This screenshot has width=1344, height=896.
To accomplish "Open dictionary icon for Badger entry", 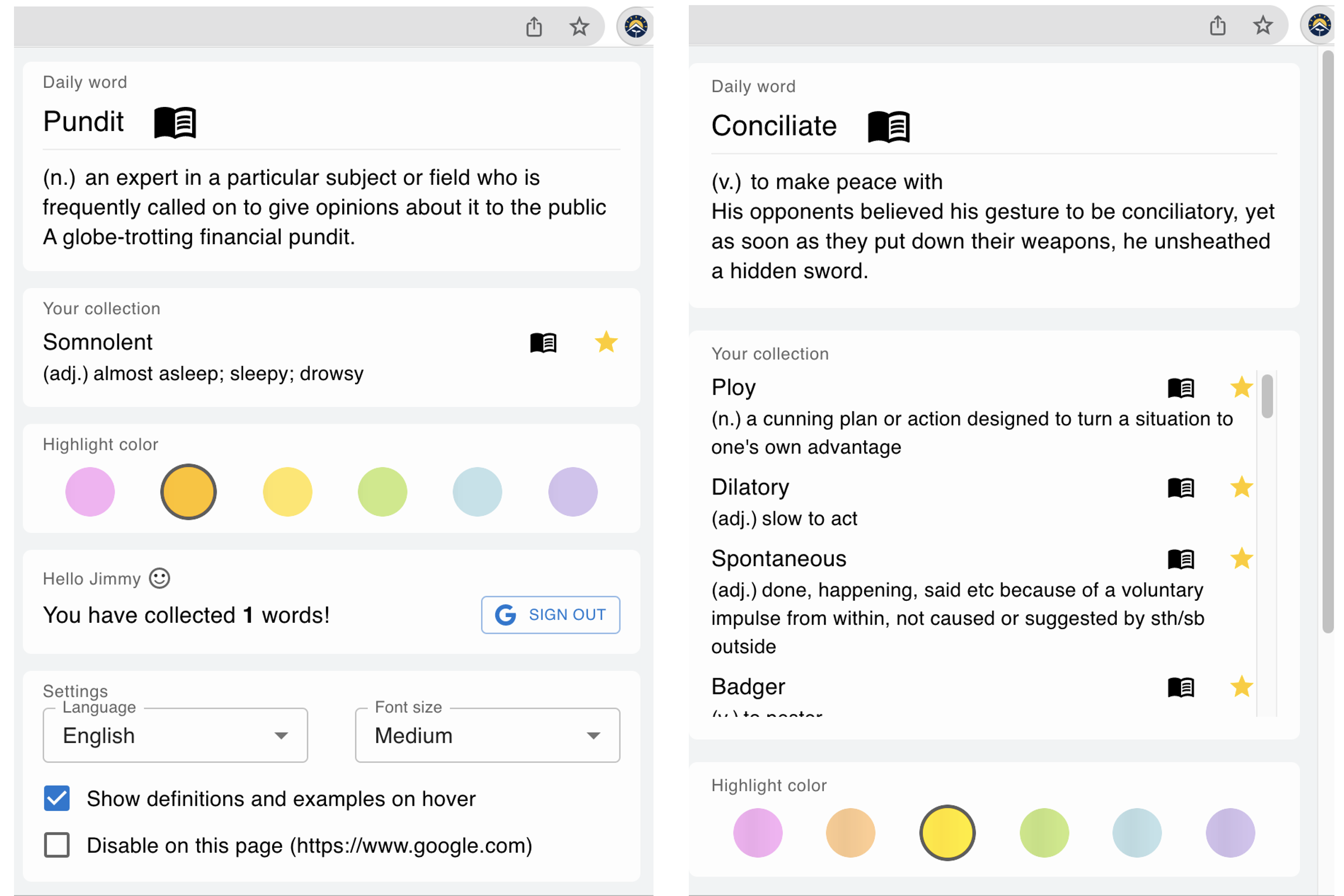I will tap(1180, 687).
